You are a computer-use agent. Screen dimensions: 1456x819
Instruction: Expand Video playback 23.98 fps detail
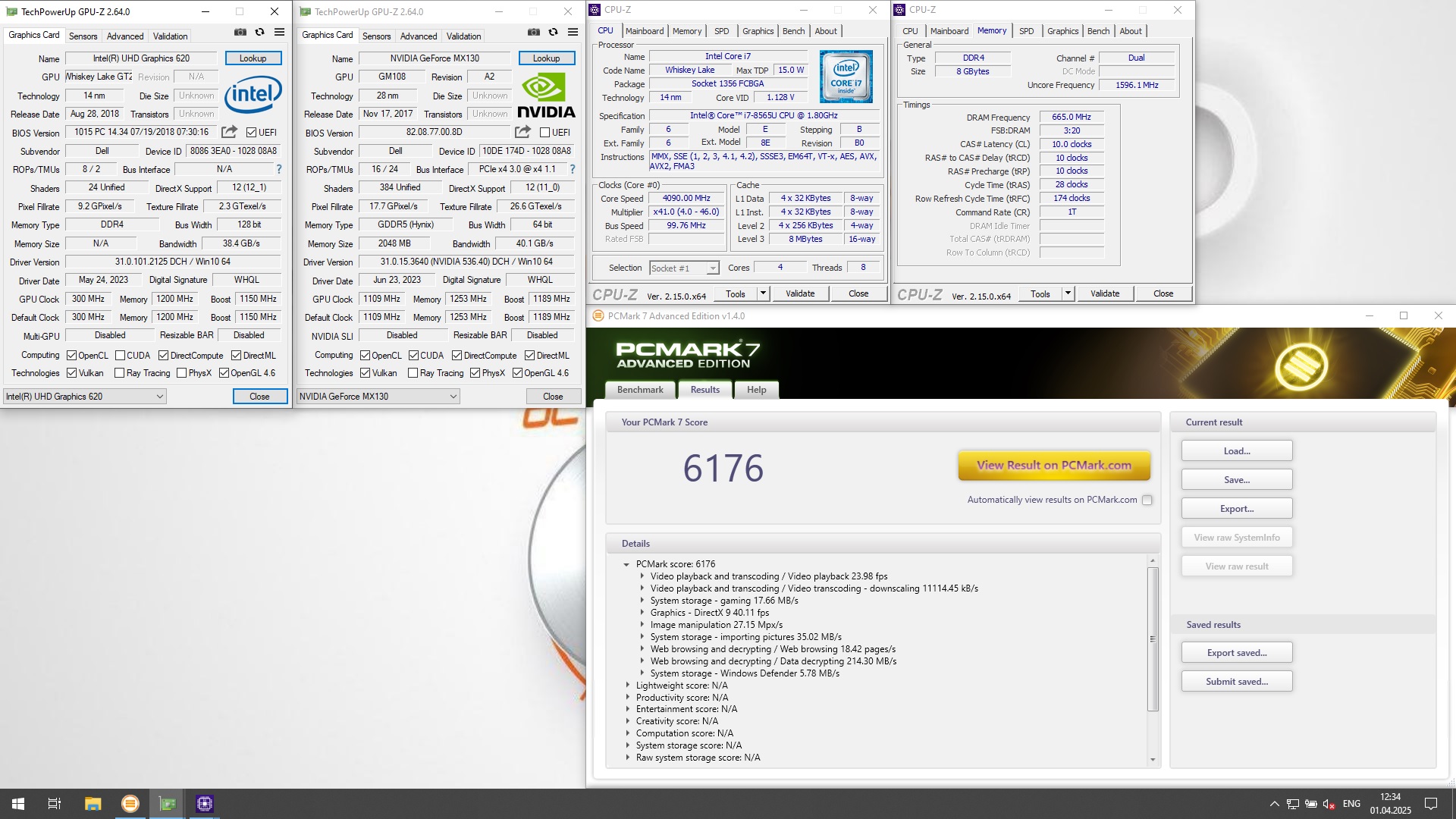pos(642,576)
